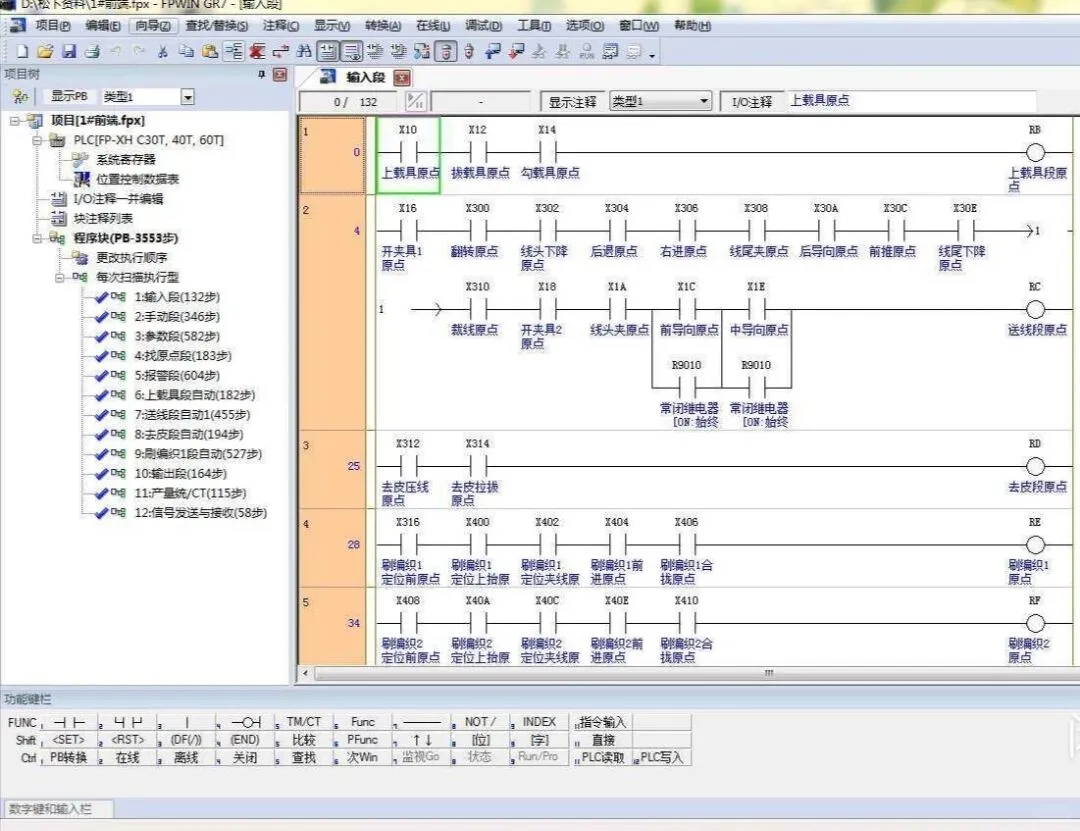The image size is (1080, 831).
Task: Click the project tree view toolbar icon
Action: point(234,51)
